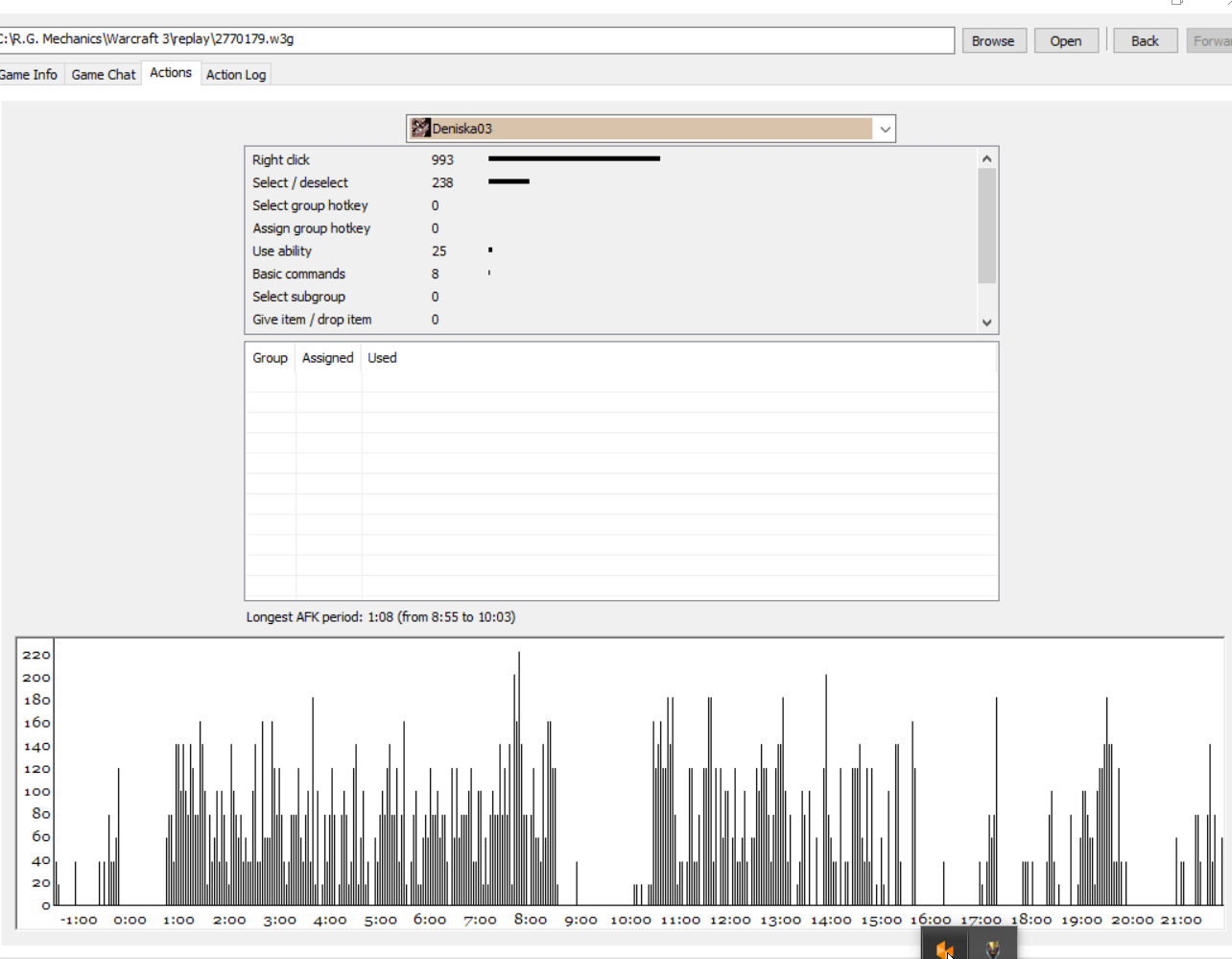Image resolution: width=1232 pixels, height=959 pixels.
Task: Select the Deniska03 player combo box
Action: [x=651, y=129]
